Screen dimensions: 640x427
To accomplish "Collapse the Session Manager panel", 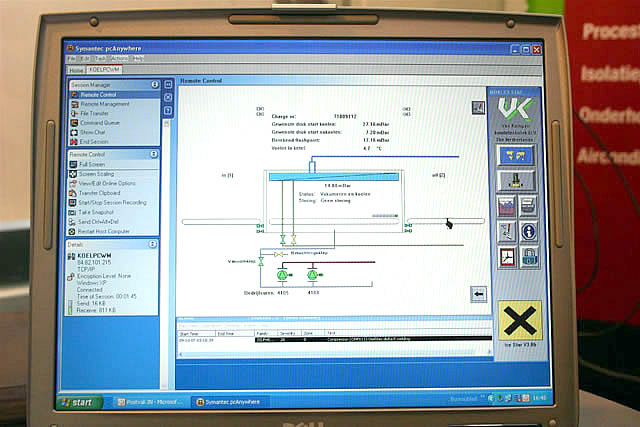I will pyautogui.click(x=154, y=85).
